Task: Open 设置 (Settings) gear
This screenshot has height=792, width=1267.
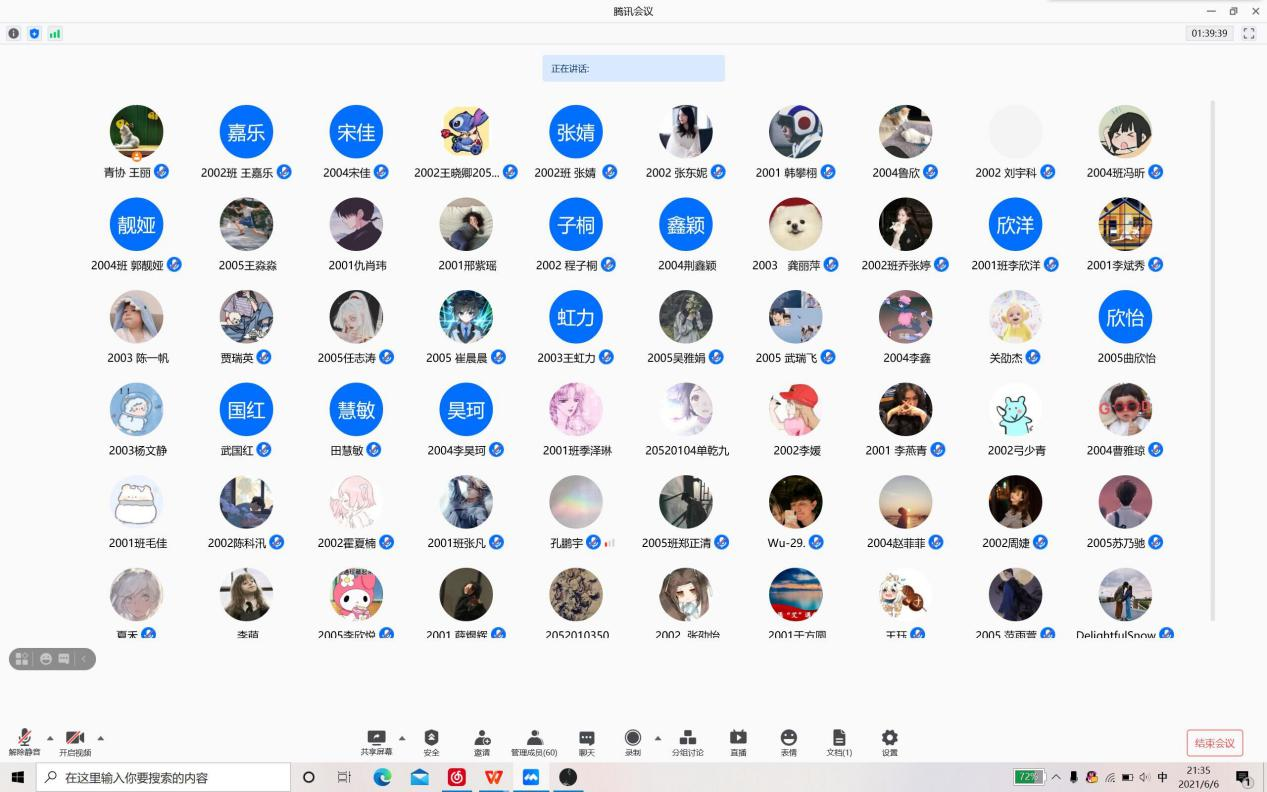Action: pyautogui.click(x=889, y=742)
